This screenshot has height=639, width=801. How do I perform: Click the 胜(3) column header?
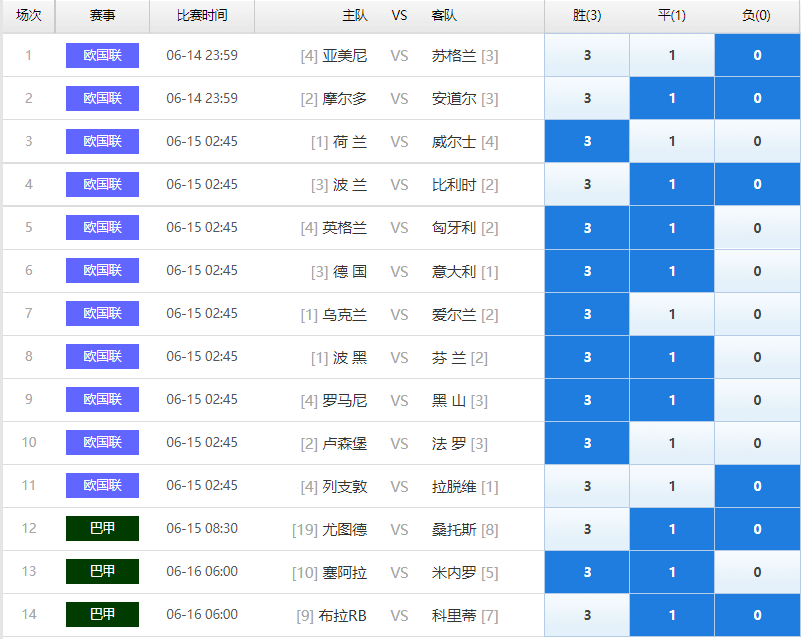587,15
